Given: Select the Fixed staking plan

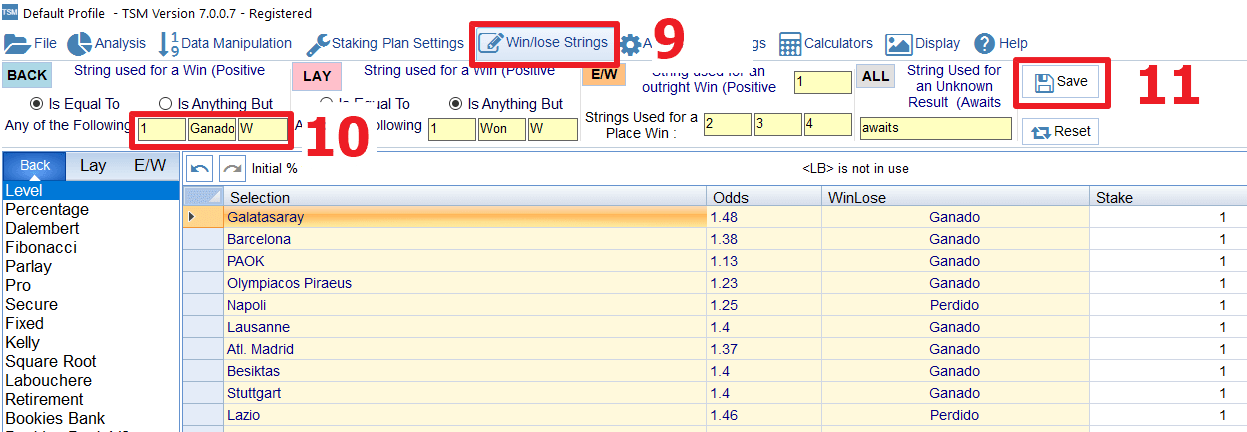Looking at the screenshot, I should pyautogui.click(x=90, y=323).
